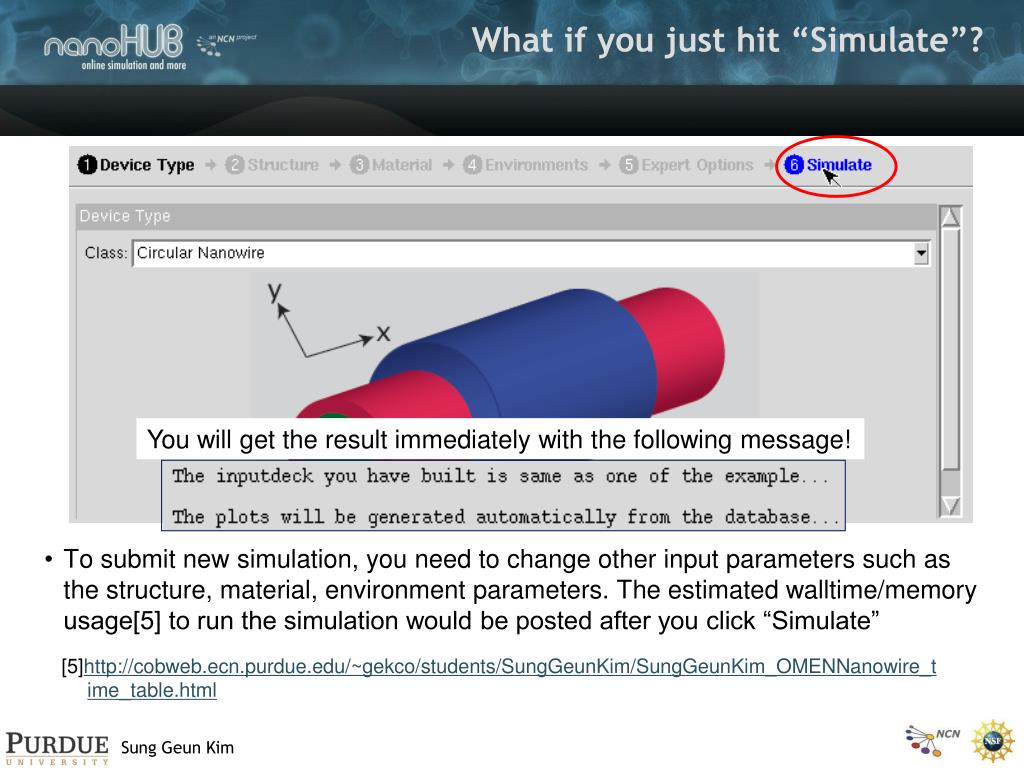Click the 'Class:' label
The width and height of the screenshot is (1024, 768).
[106, 253]
